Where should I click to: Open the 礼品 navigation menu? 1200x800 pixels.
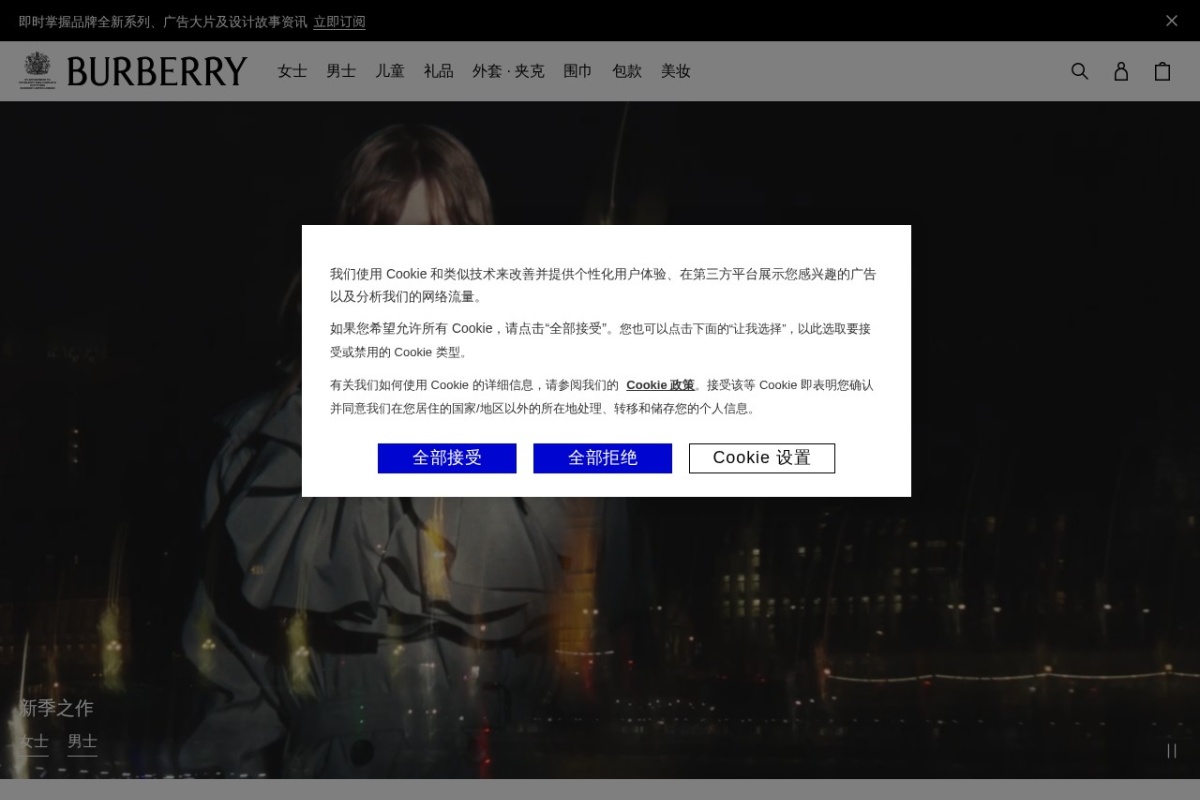pos(438,71)
